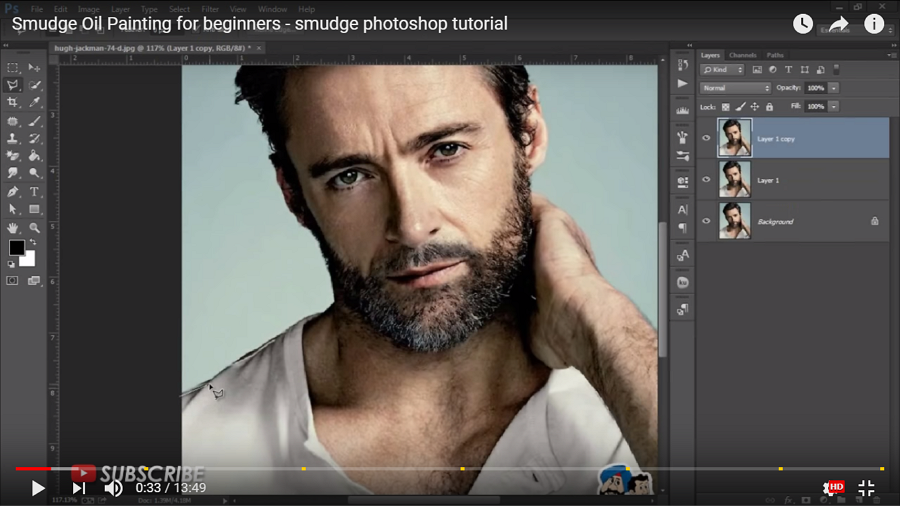The width and height of the screenshot is (900, 506).
Task: Select the Quick Selection tool
Action: (x=34, y=85)
